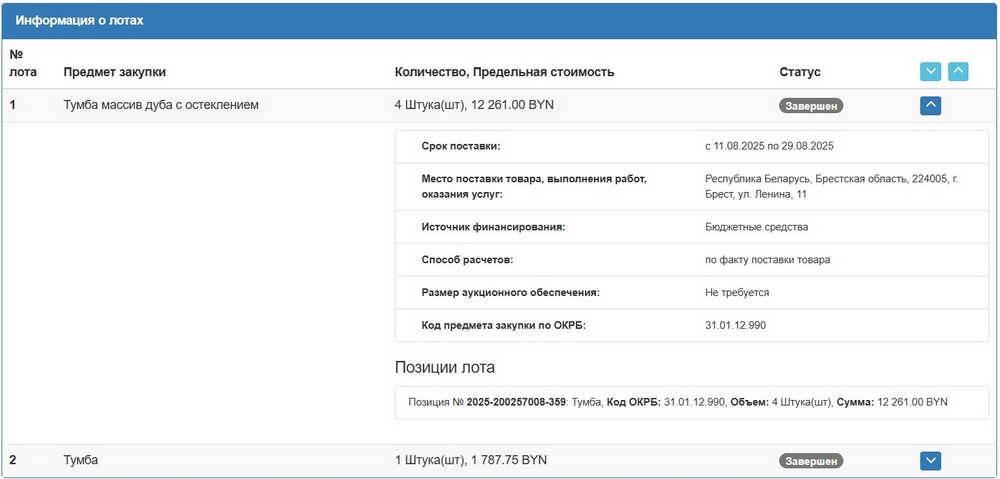Screen dimensions: 1000x479
Task: Select the Предмет закупки column header
Action: click(114, 72)
